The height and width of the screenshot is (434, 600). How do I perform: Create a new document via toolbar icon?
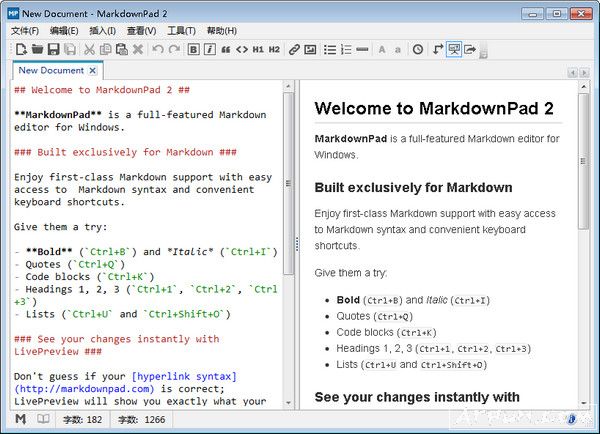tap(21, 49)
